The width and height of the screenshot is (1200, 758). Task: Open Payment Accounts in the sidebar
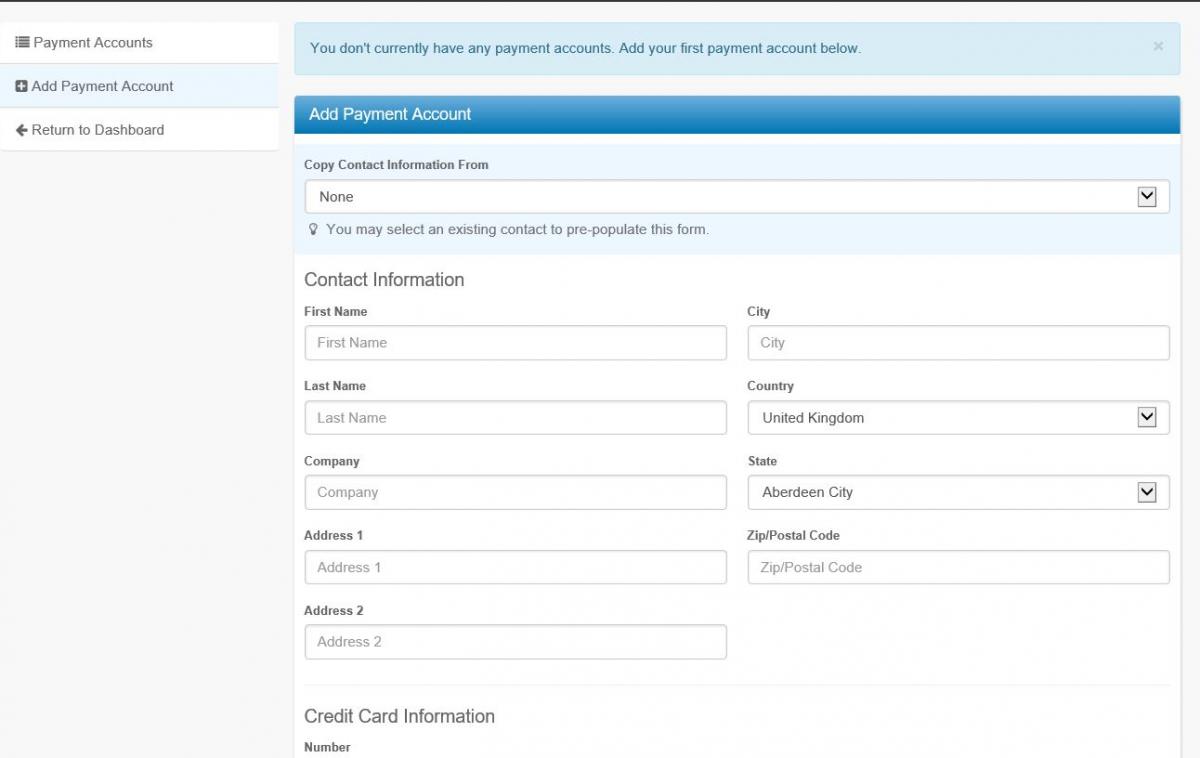click(x=139, y=43)
